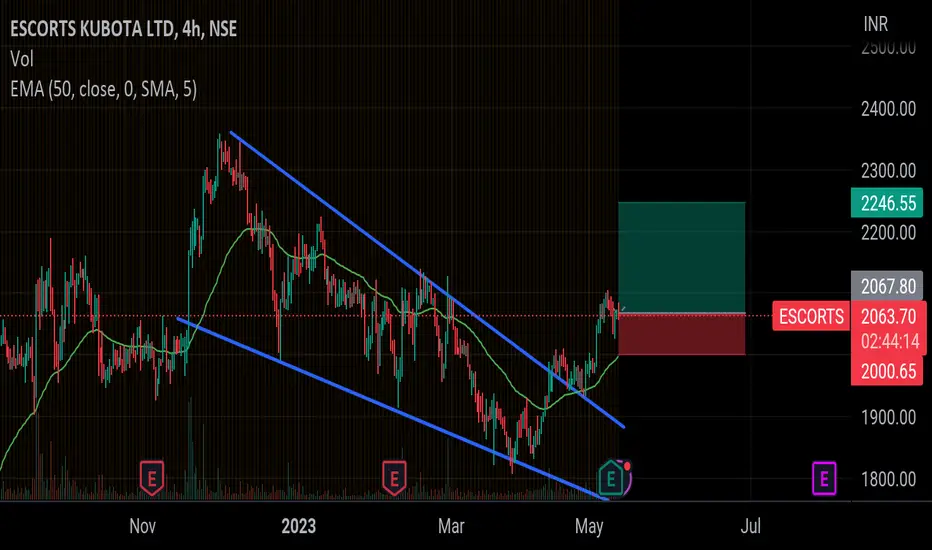The image size is (932, 550).
Task: Click the 2246.55 target price label
Action: point(887,203)
